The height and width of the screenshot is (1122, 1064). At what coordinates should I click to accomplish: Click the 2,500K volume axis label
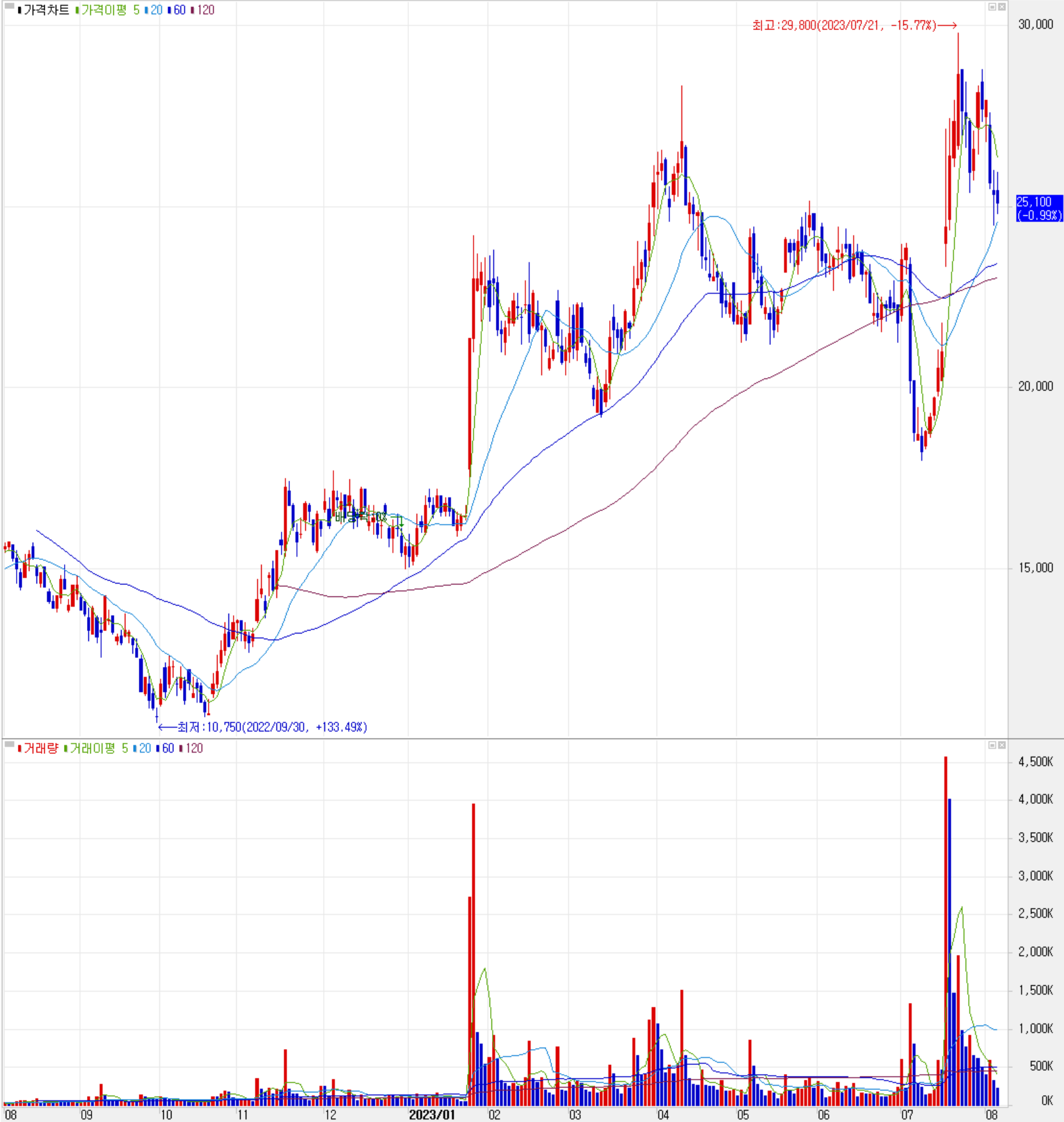click(1035, 914)
